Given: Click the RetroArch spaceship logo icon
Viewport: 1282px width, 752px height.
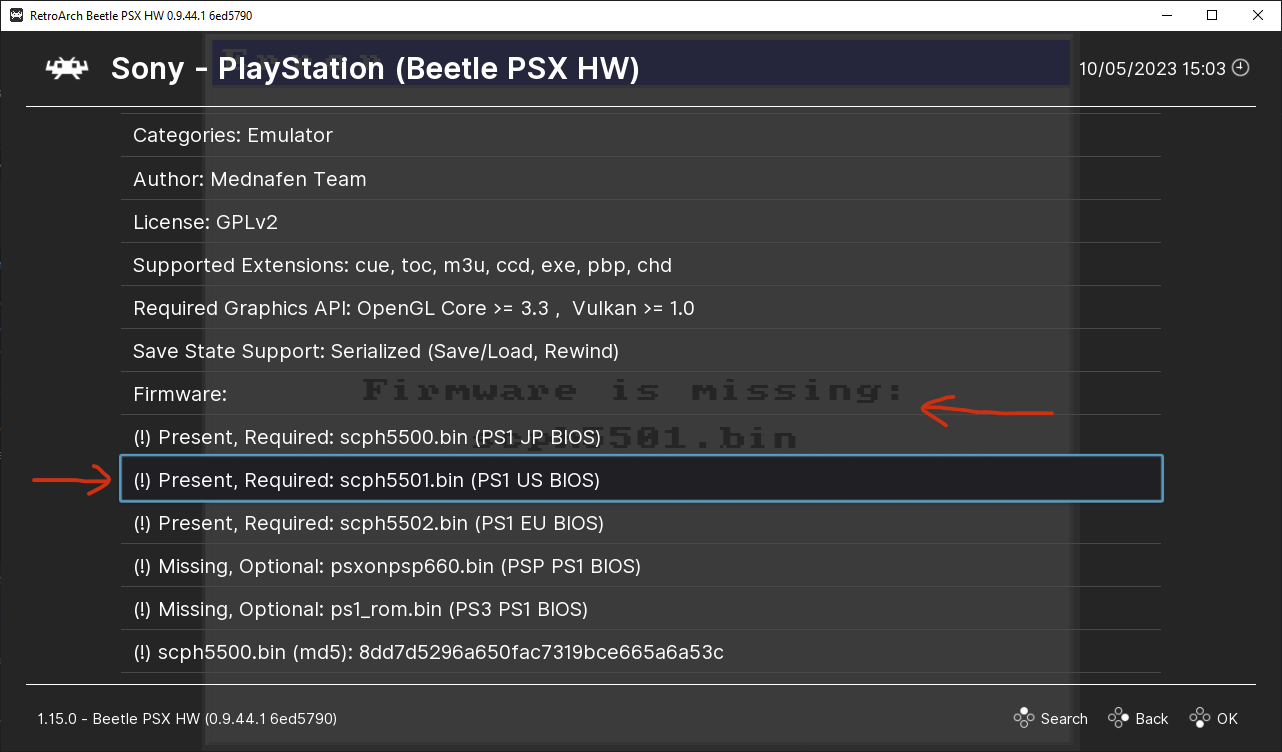Looking at the screenshot, I should tap(67, 68).
